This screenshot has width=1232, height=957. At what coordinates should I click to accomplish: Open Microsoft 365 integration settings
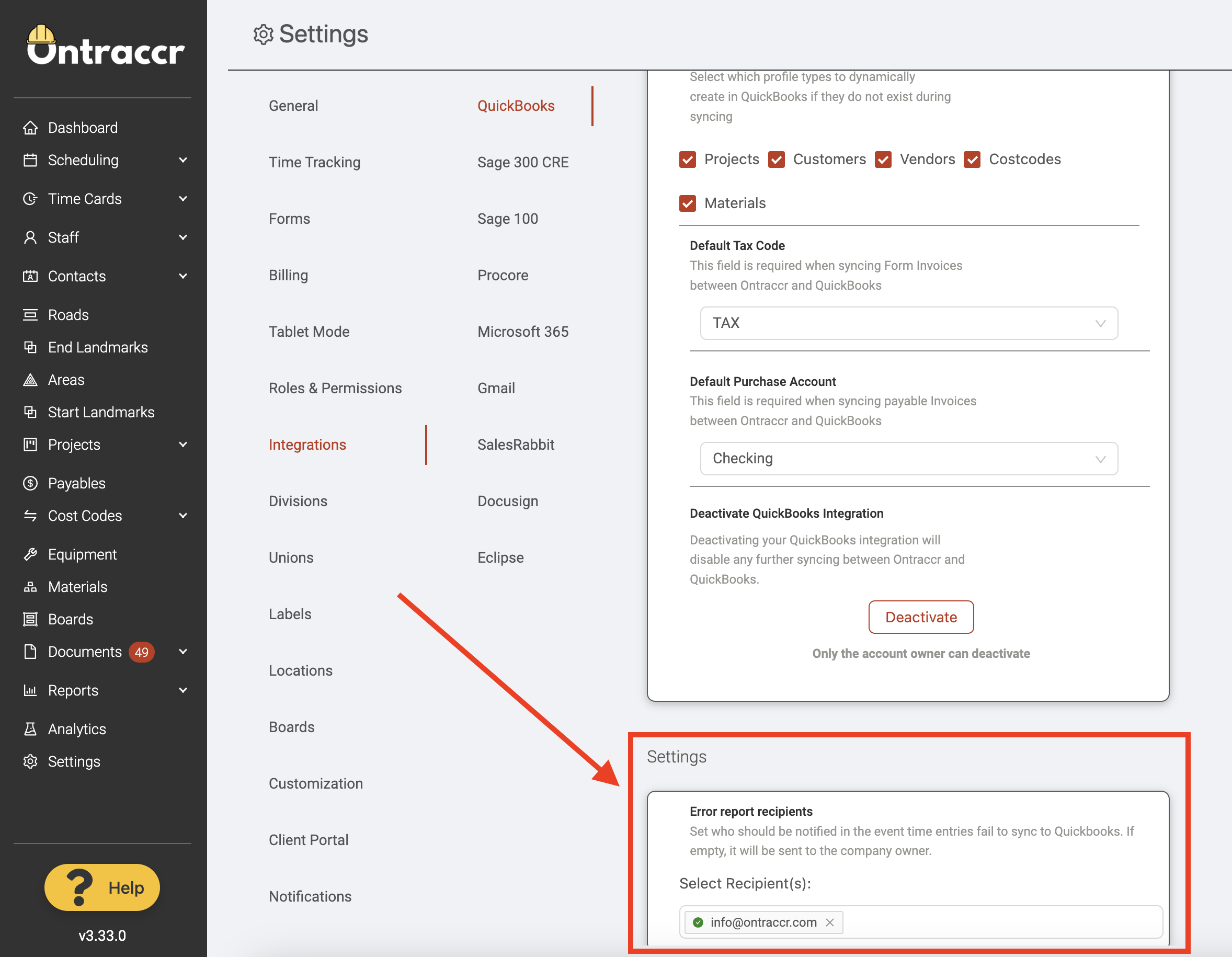point(523,332)
